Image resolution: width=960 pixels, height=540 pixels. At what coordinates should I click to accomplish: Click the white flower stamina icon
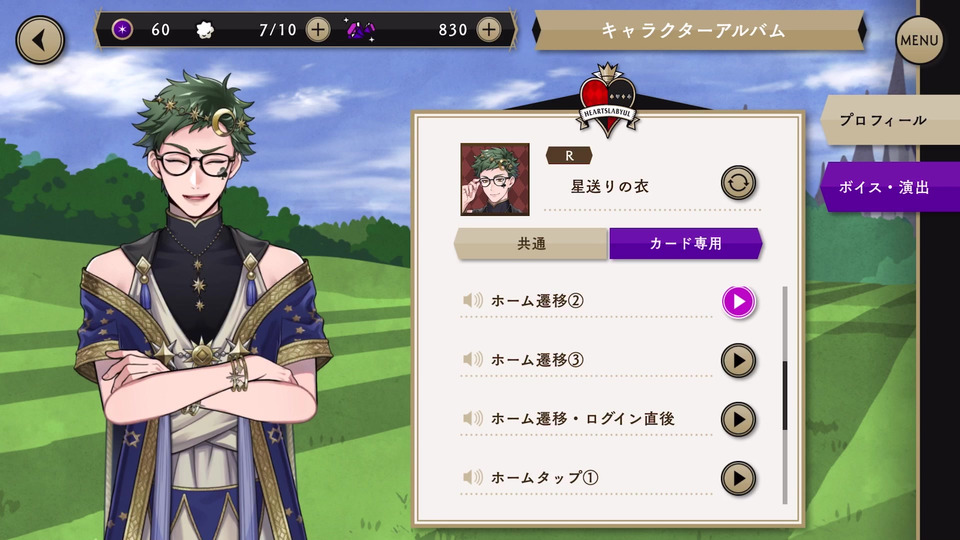coord(204,29)
